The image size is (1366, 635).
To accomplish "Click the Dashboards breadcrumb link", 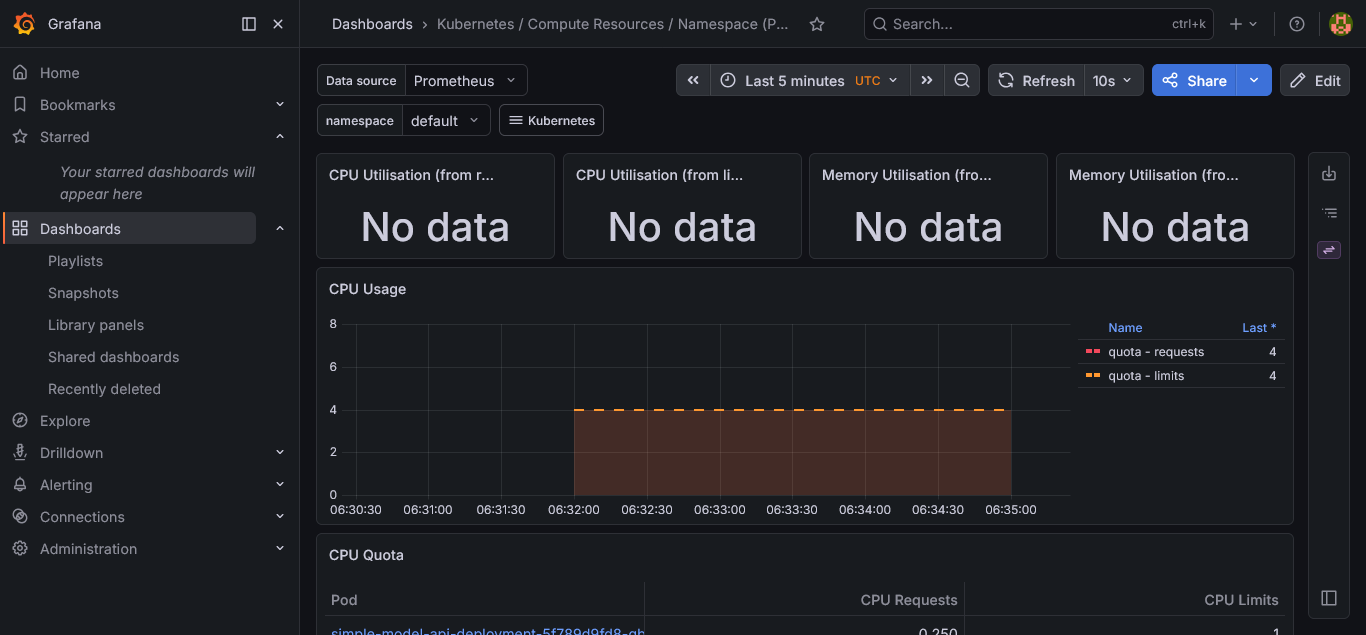I will pyautogui.click(x=372, y=24).
